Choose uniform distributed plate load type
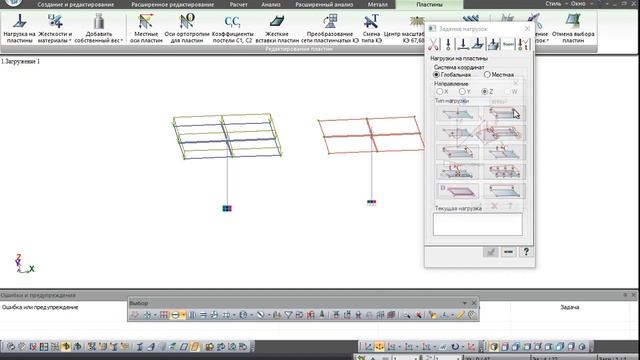640x360 pixels. pos(504,113)
